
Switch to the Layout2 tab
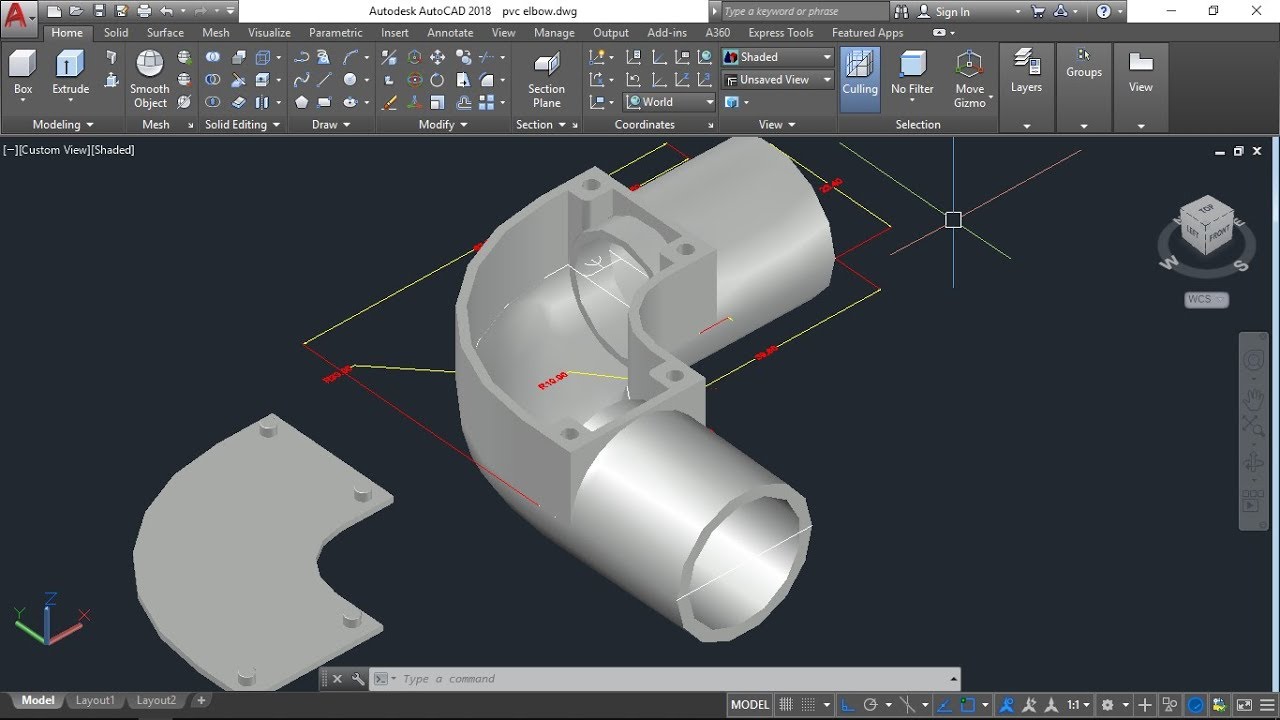156,701
